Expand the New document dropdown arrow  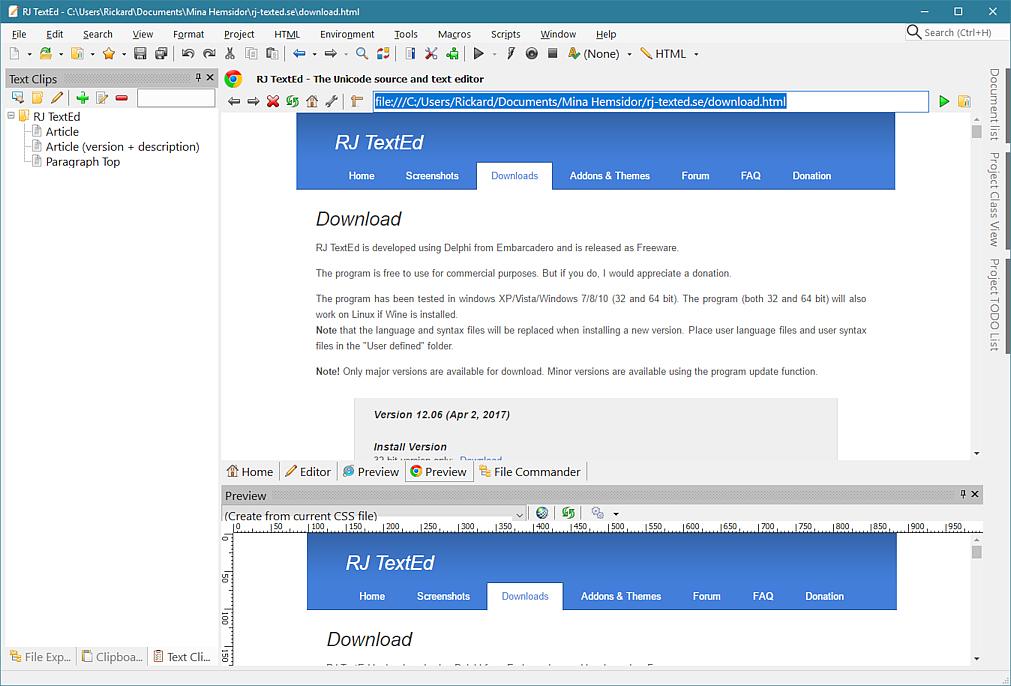click(x=29, y=54)
